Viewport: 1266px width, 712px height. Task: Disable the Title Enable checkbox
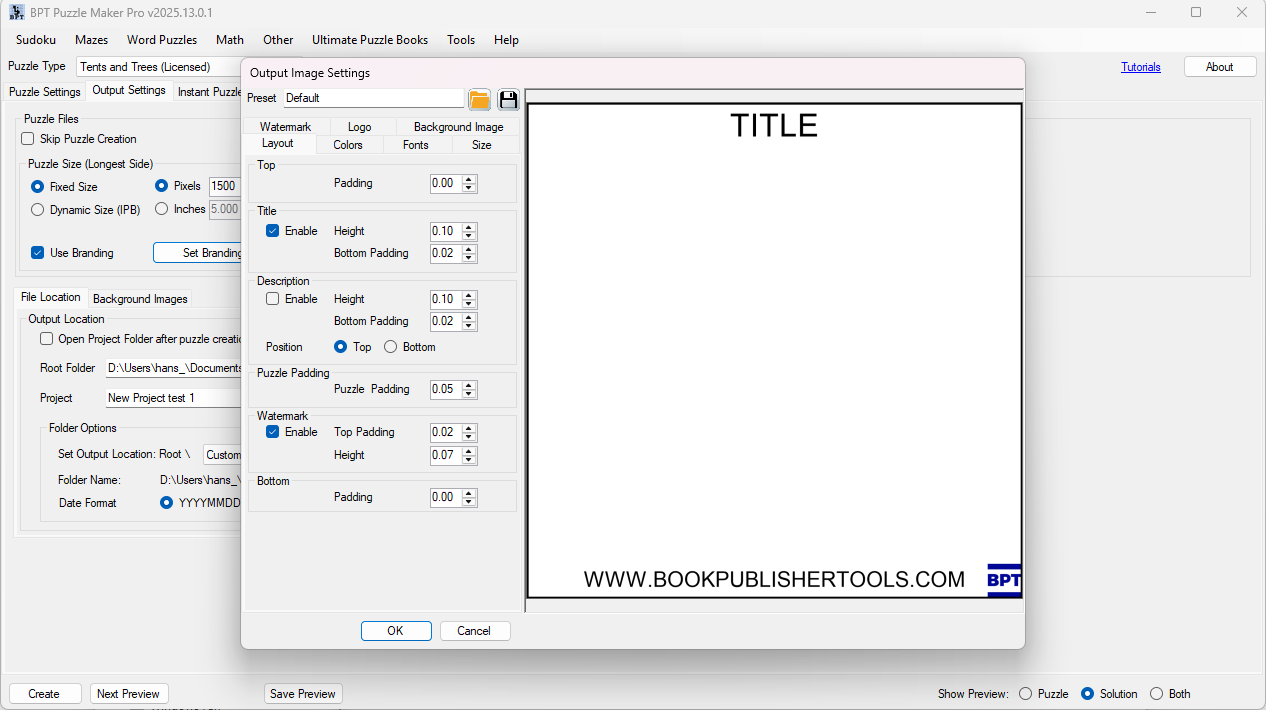click(273, 231)
